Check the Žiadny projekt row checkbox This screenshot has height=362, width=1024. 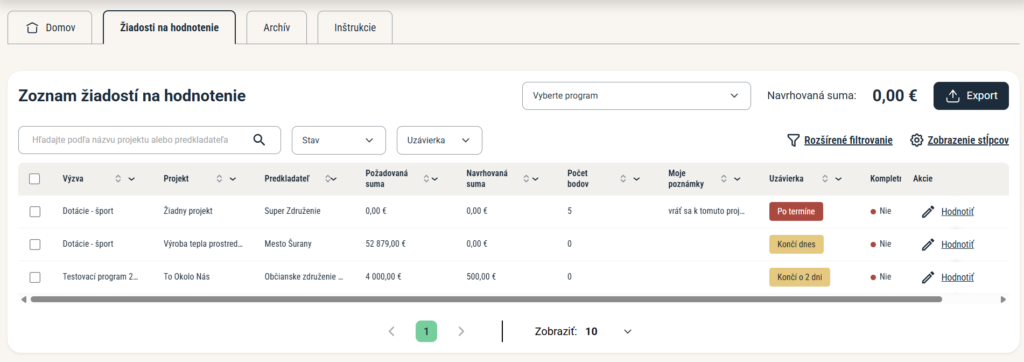tap(35, 211)
